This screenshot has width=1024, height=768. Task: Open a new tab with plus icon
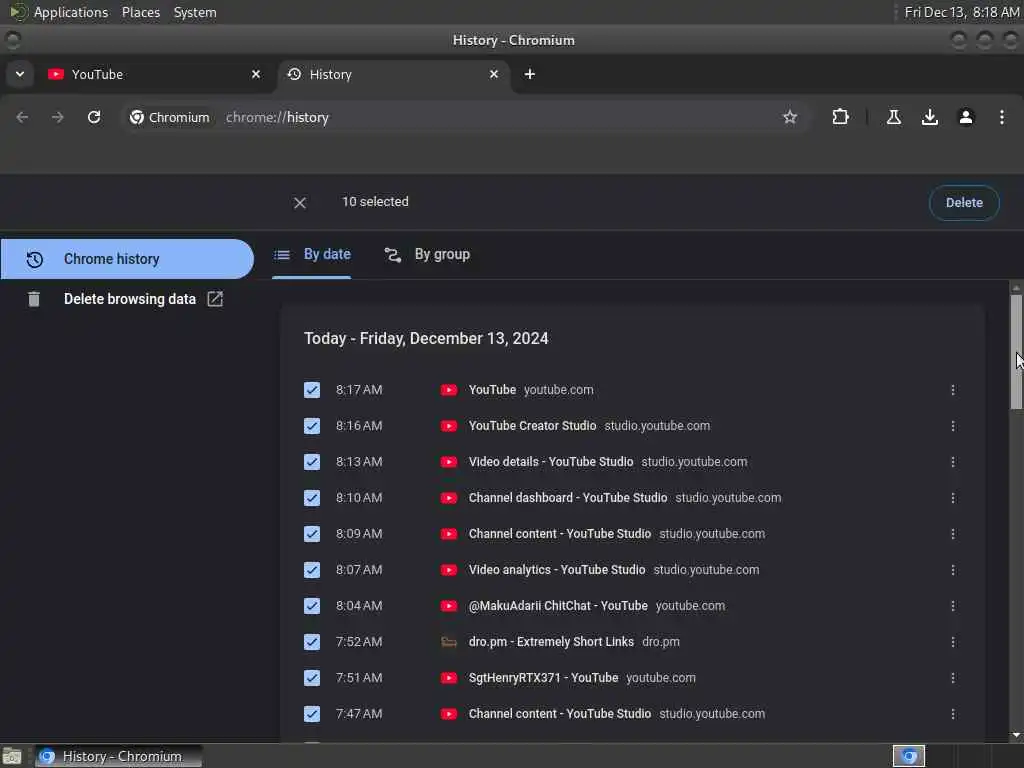coord(530,74)
